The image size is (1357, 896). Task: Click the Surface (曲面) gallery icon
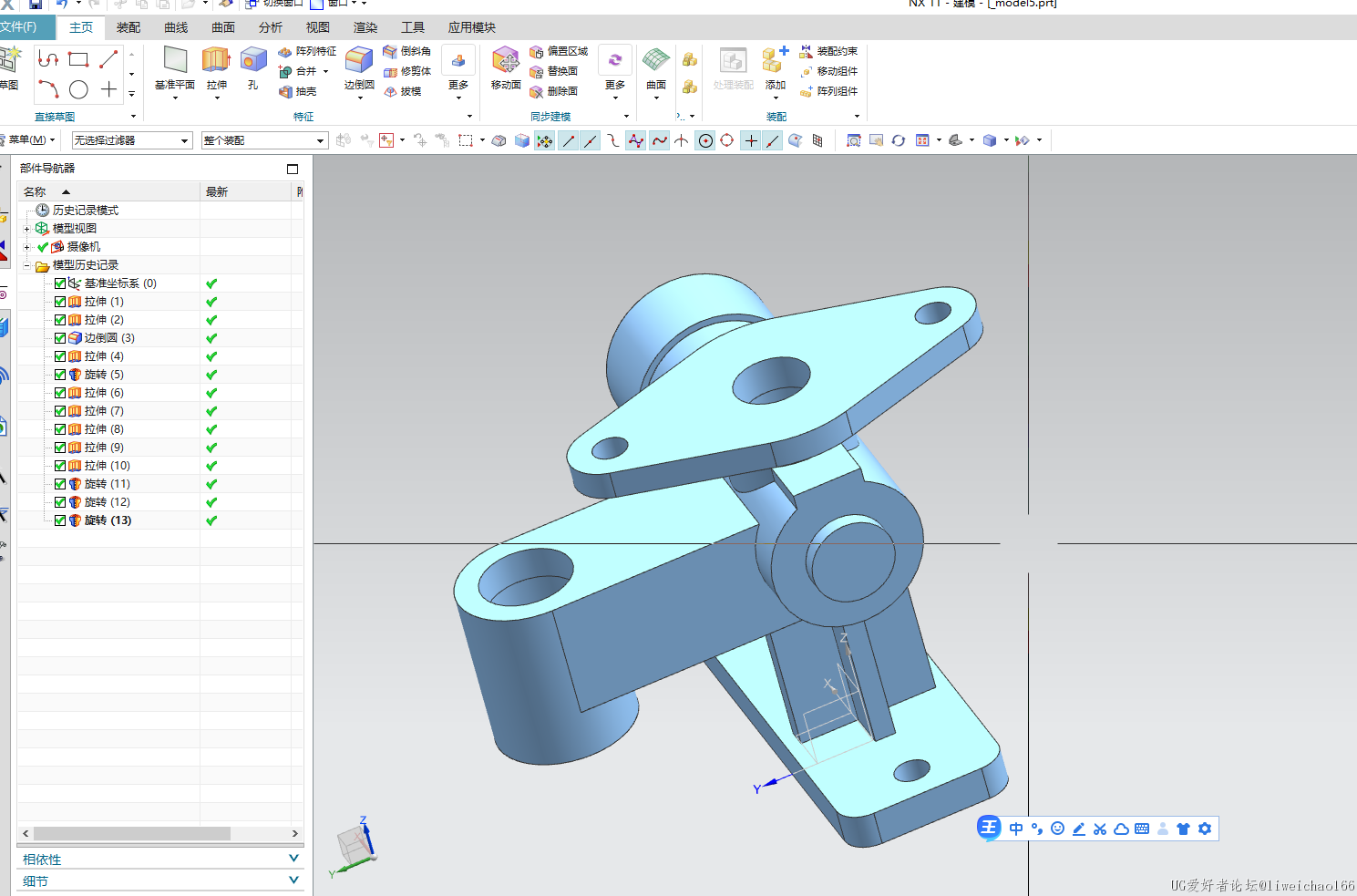(656, 60)
